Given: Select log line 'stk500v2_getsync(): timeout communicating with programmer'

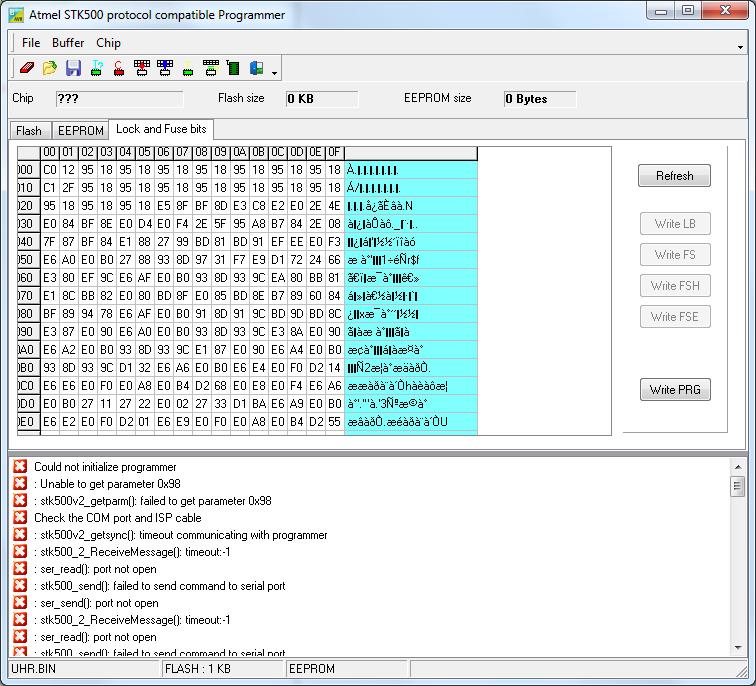Looking at the screenshot, I should point(181,535).
